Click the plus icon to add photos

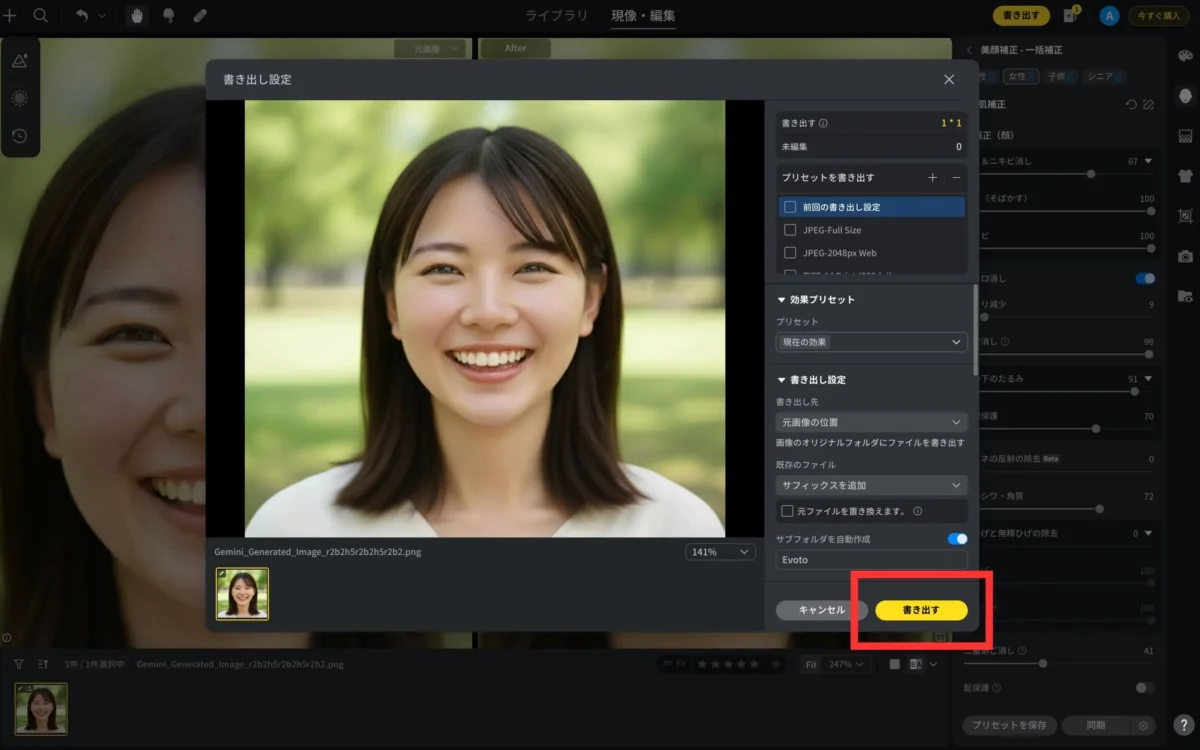coord(10,15)
